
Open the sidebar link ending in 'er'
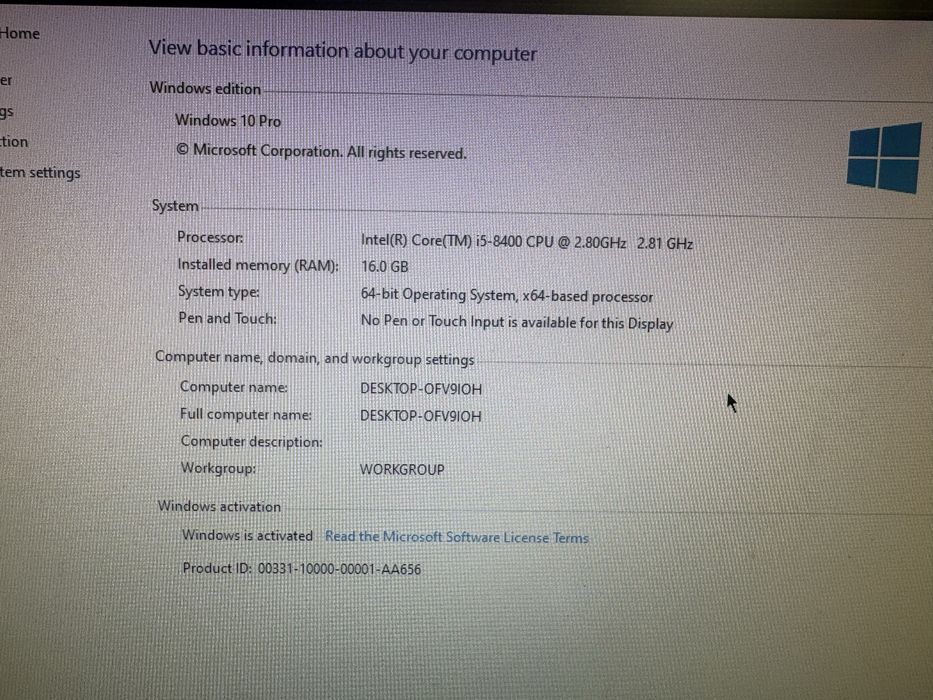tap(6, 80)
